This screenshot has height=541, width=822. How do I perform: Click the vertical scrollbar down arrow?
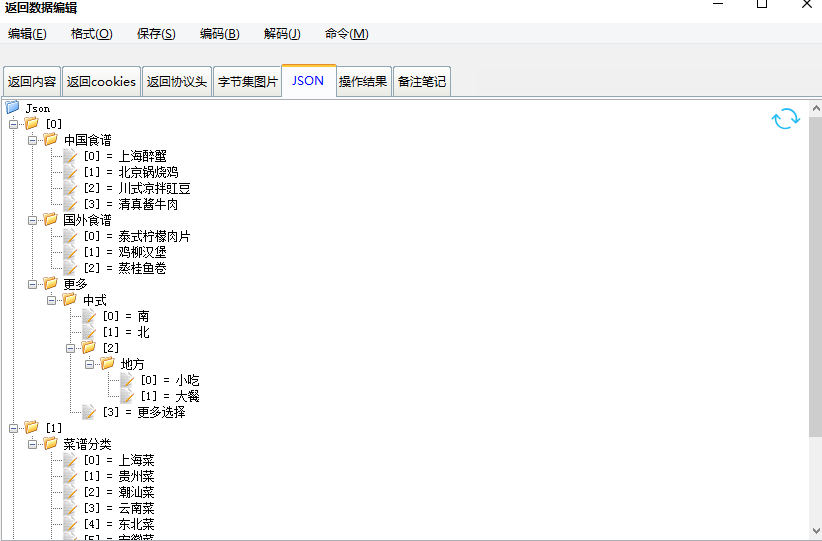point(815,532)
